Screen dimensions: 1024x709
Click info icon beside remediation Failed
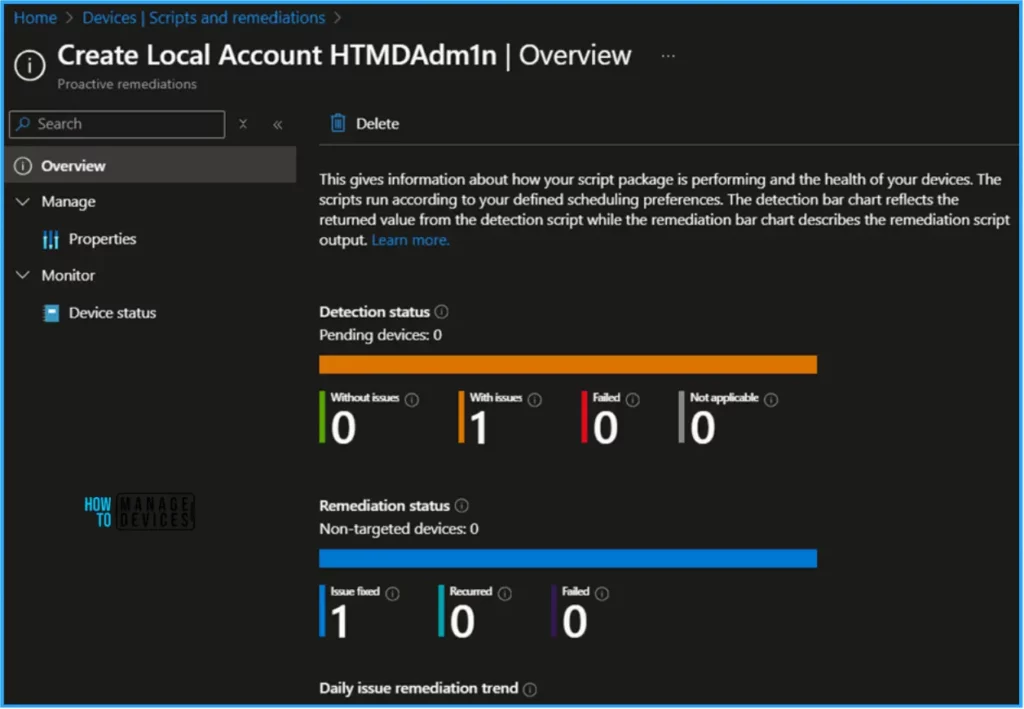point(602,593)
